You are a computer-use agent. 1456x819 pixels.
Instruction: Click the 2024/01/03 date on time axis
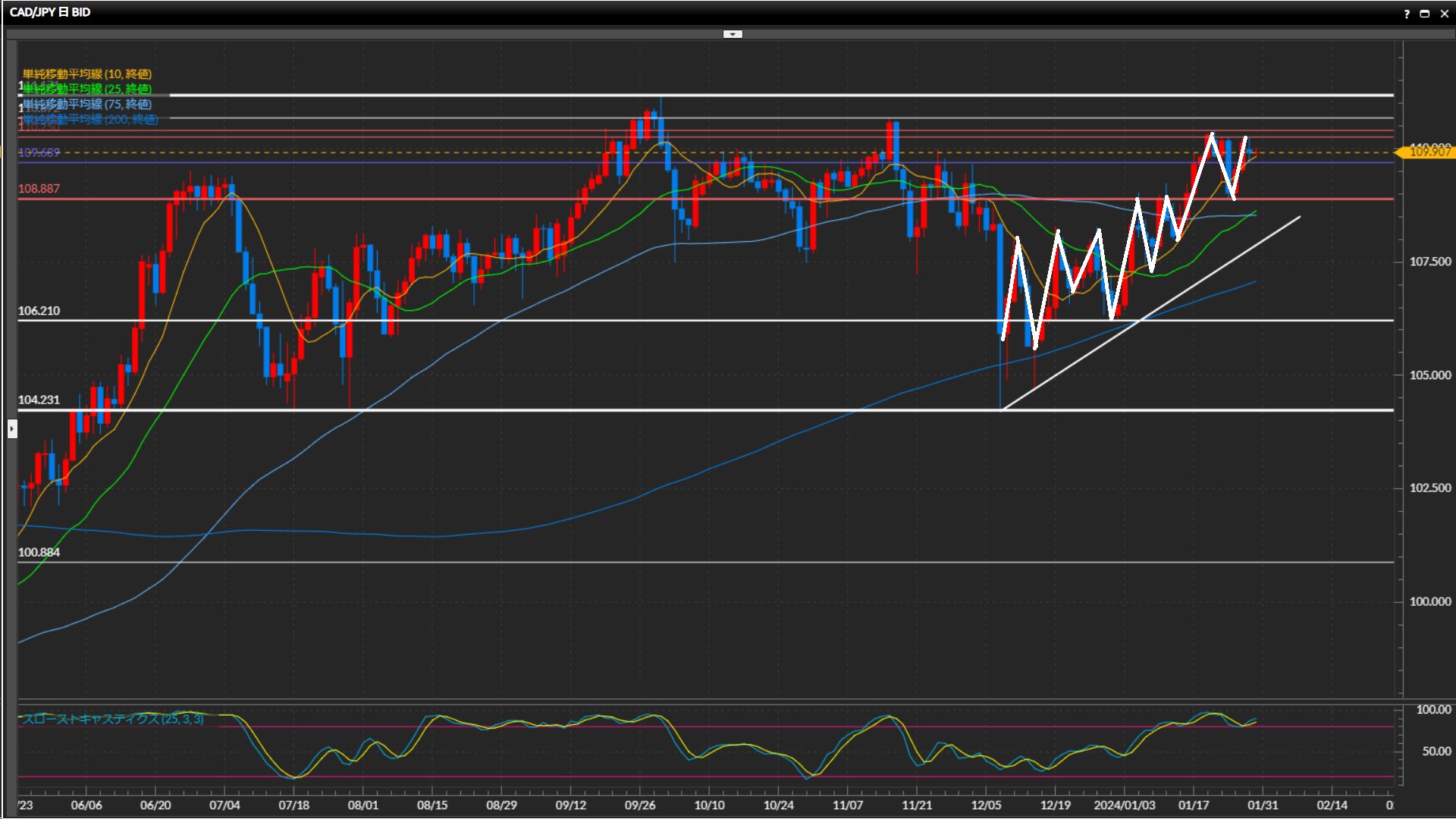point(1124,805)
